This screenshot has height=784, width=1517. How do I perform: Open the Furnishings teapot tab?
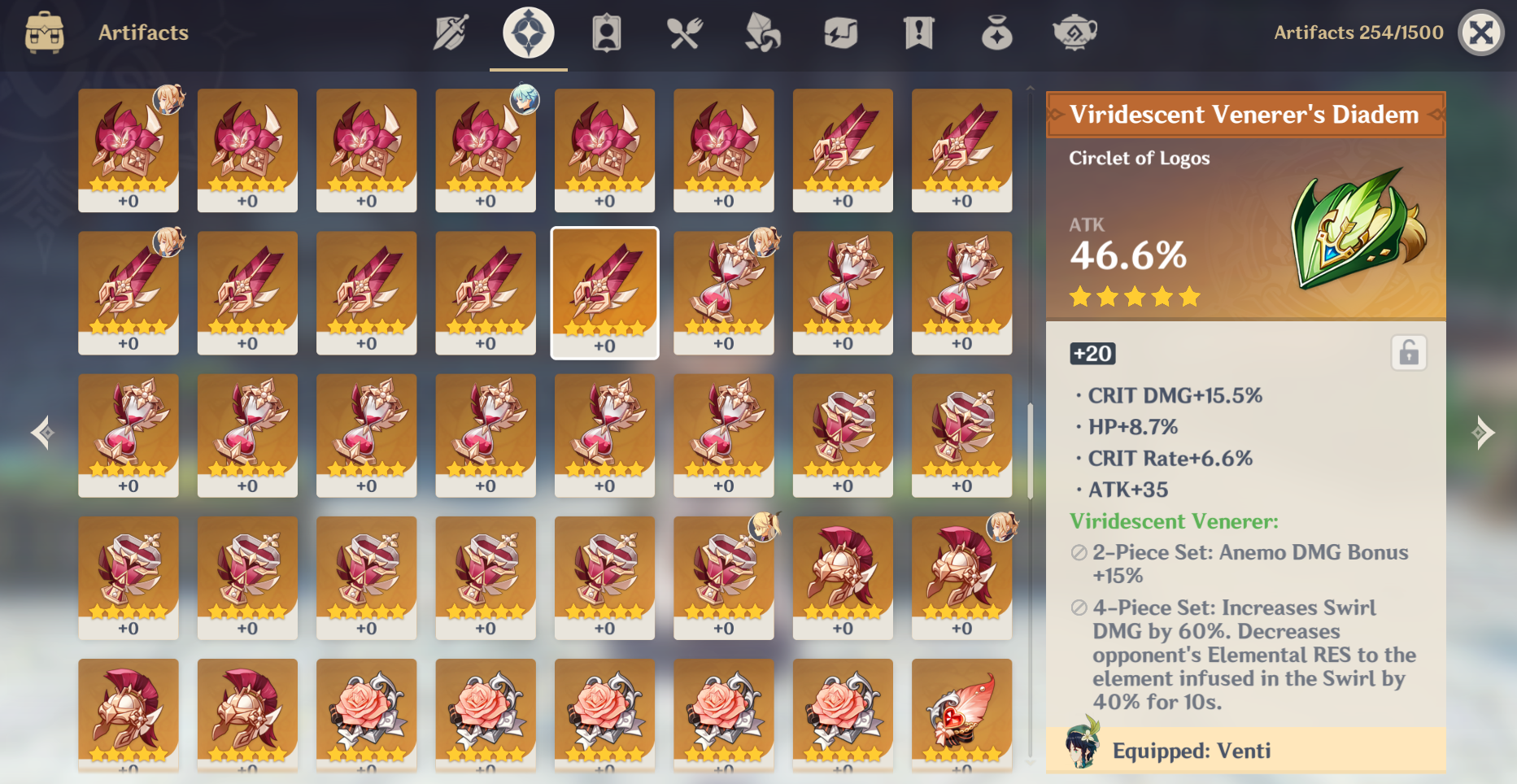tap(1075, 33)
